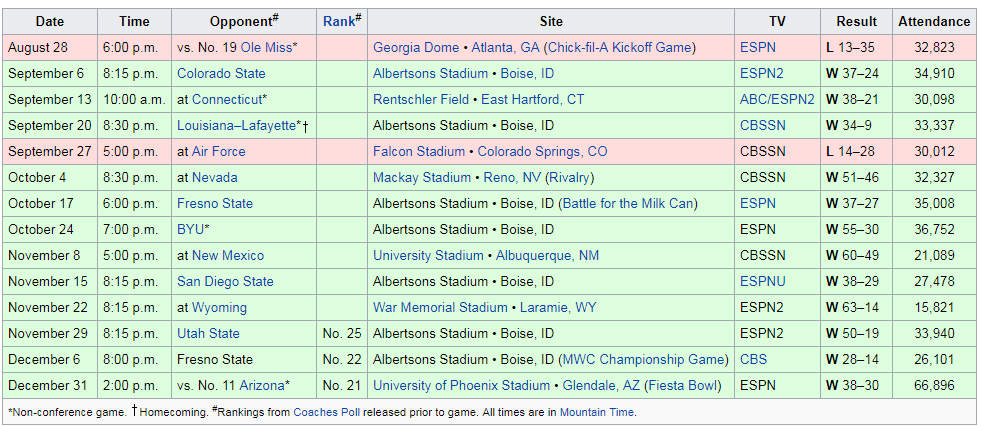
Task: Follow the Falcon Stadium link
Action: (x=419, y=151)
